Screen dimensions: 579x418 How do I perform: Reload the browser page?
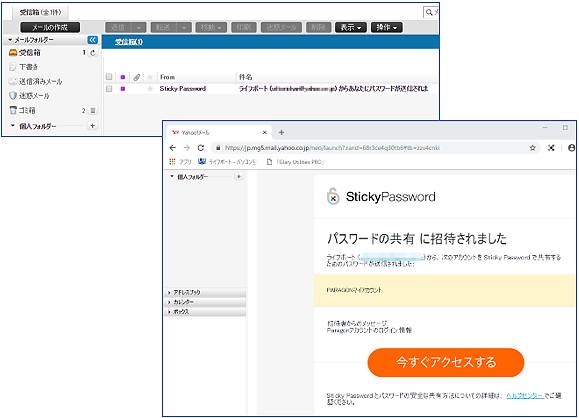pos(201,148)
